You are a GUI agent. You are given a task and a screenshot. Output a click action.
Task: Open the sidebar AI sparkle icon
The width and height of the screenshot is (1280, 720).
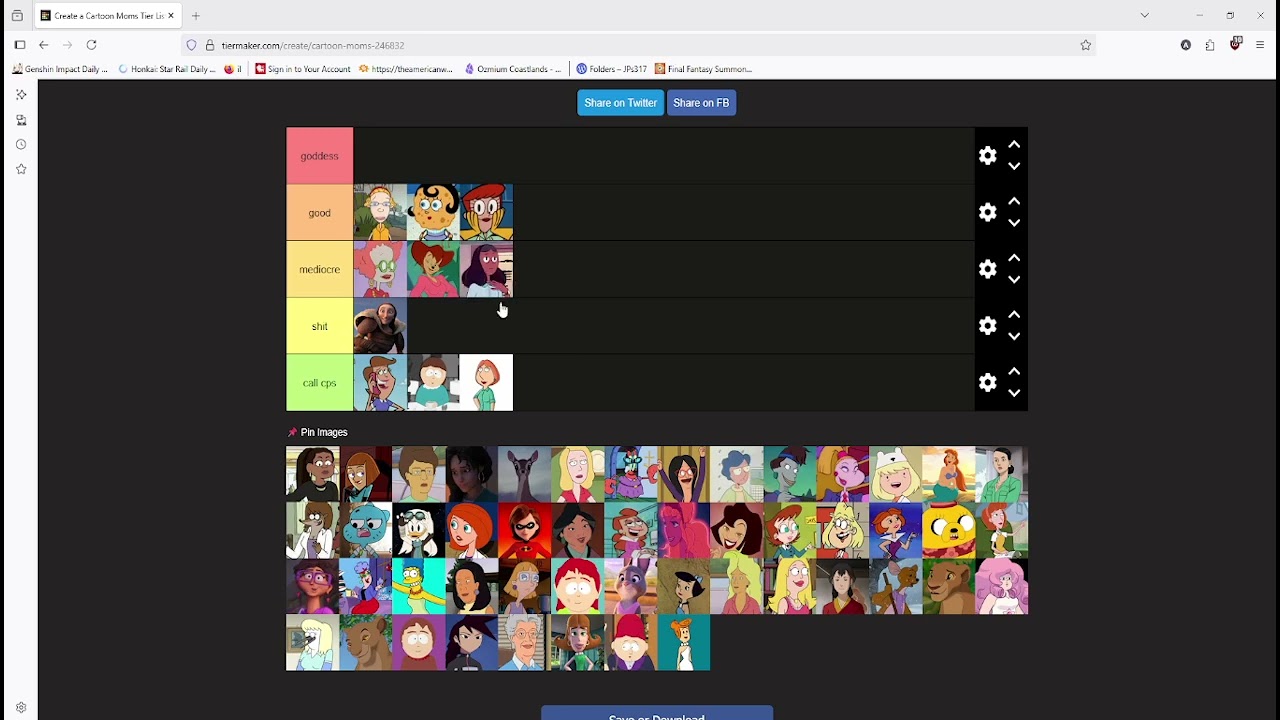(x=21, y=95)
